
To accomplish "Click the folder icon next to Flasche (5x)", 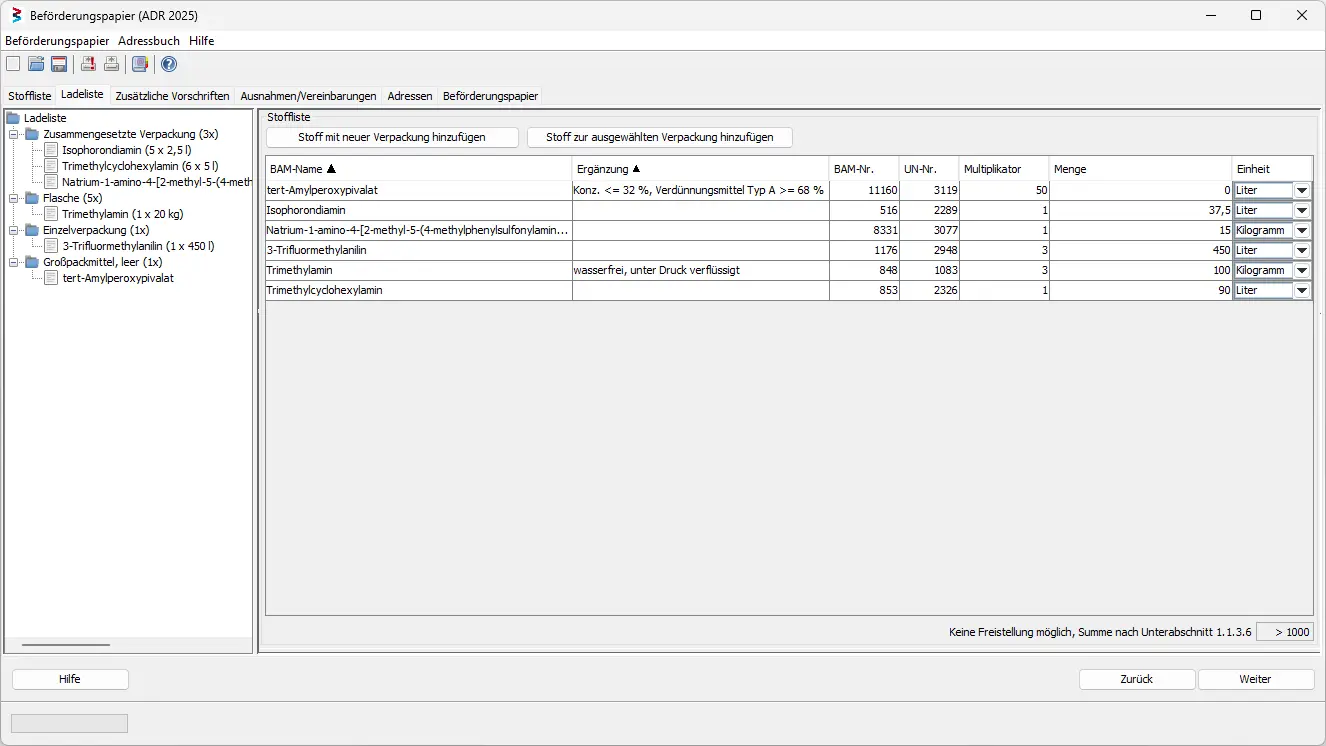I will point(32,198).
